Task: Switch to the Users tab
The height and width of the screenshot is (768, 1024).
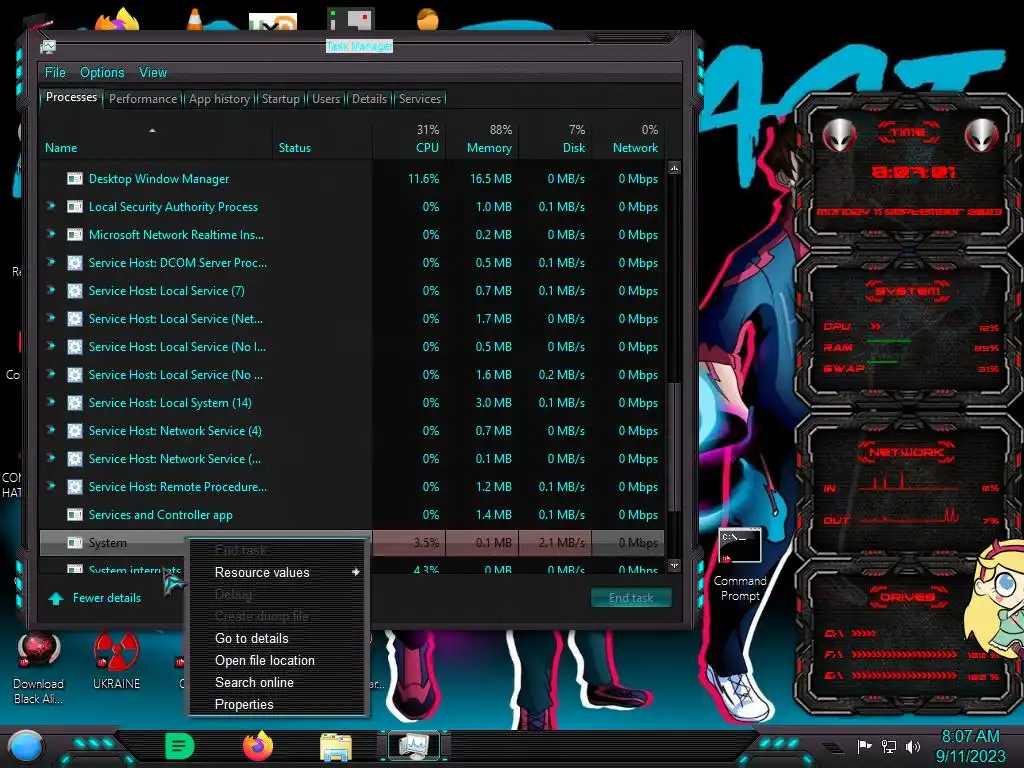Action: tap(326, 99)
